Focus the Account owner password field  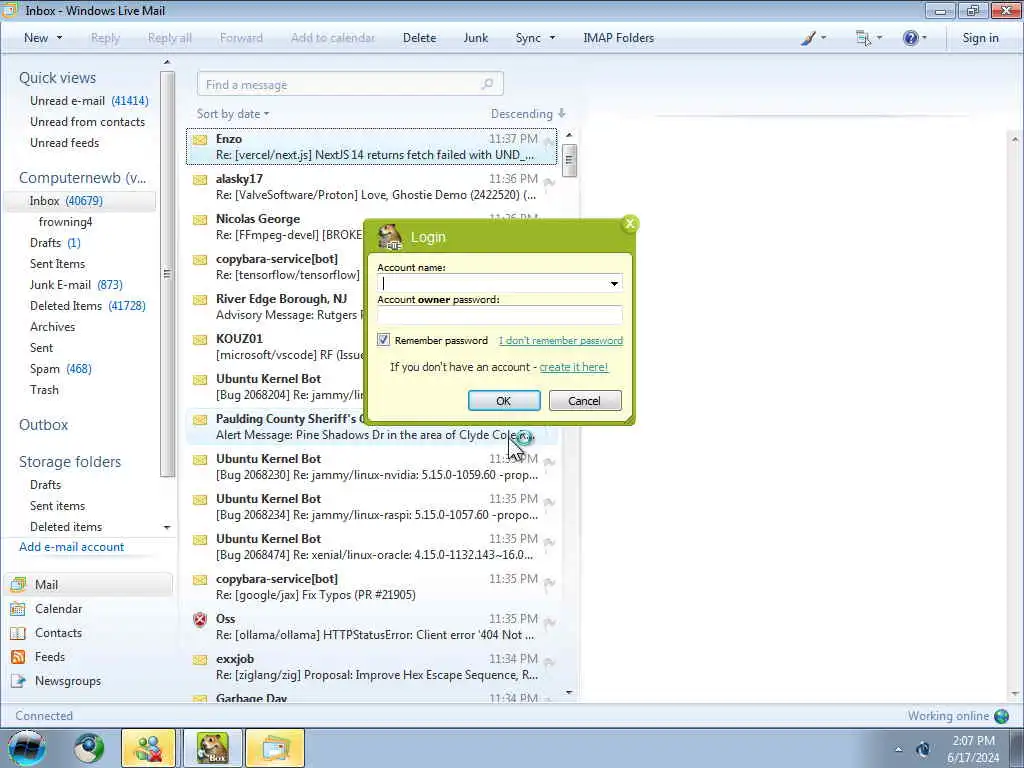(x=499, y=315)
